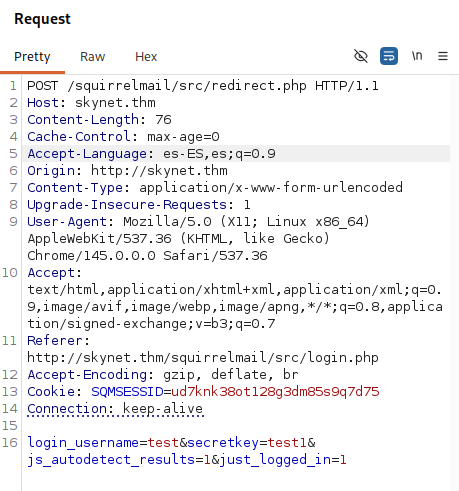Viewport: 459px width, 491px height.
Task: Click the POST /squirrelmail/src/redirect.php request line
Action: 203,86
